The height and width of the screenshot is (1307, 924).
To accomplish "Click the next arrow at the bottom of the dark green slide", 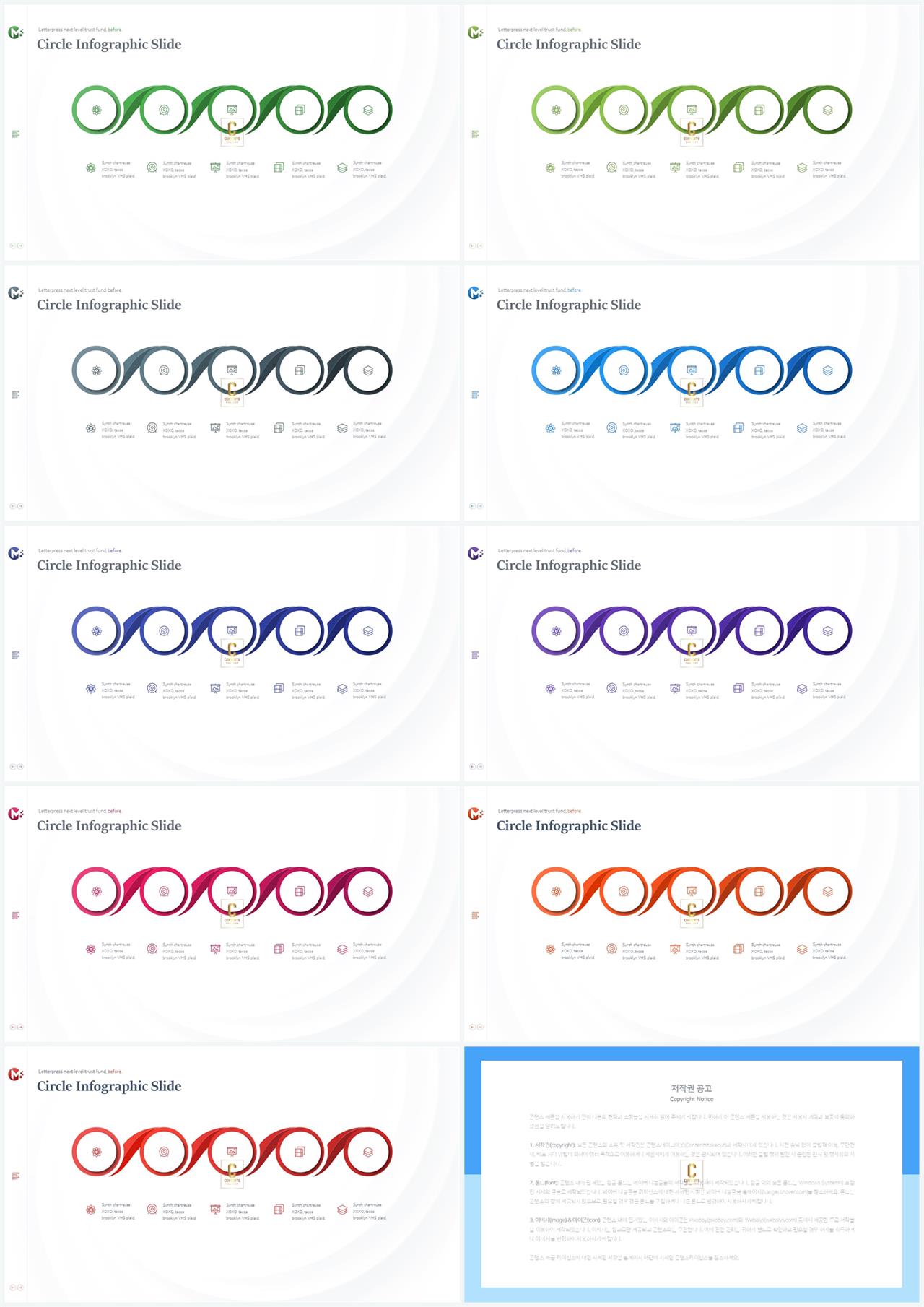I will point(20,246).
